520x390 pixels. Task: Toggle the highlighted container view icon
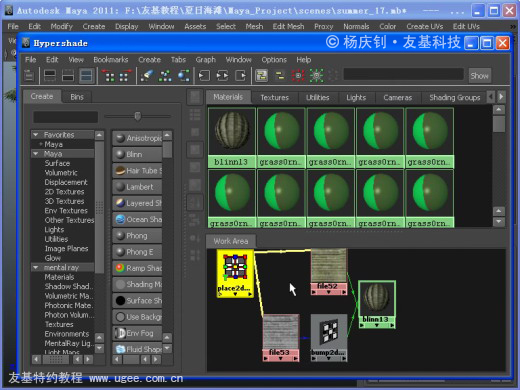click(262, 76)
